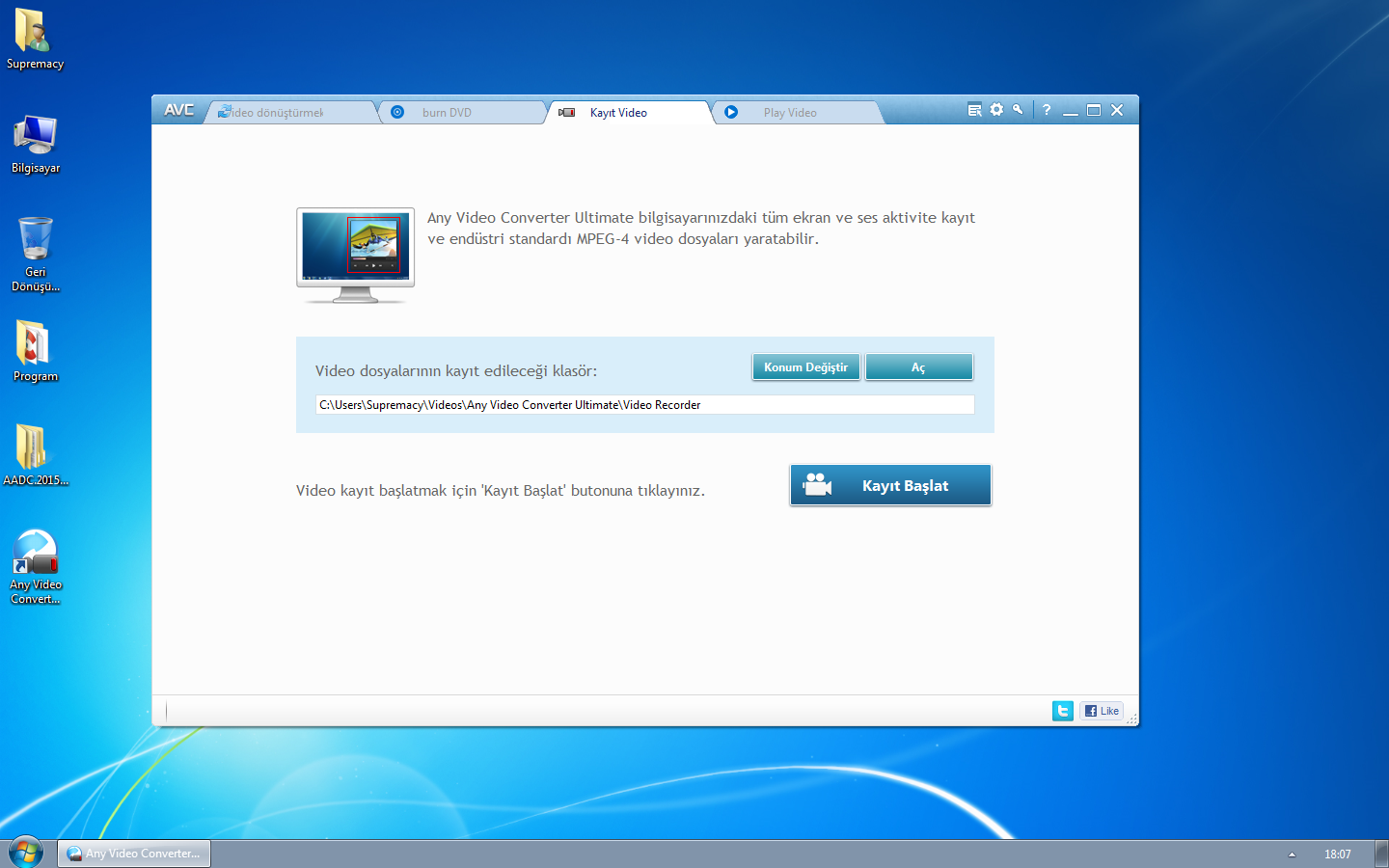1389x868 pixels.
Task: Click the Twitter icon in the status bar
Action: pyautogui.click(x=1063, y=711)
